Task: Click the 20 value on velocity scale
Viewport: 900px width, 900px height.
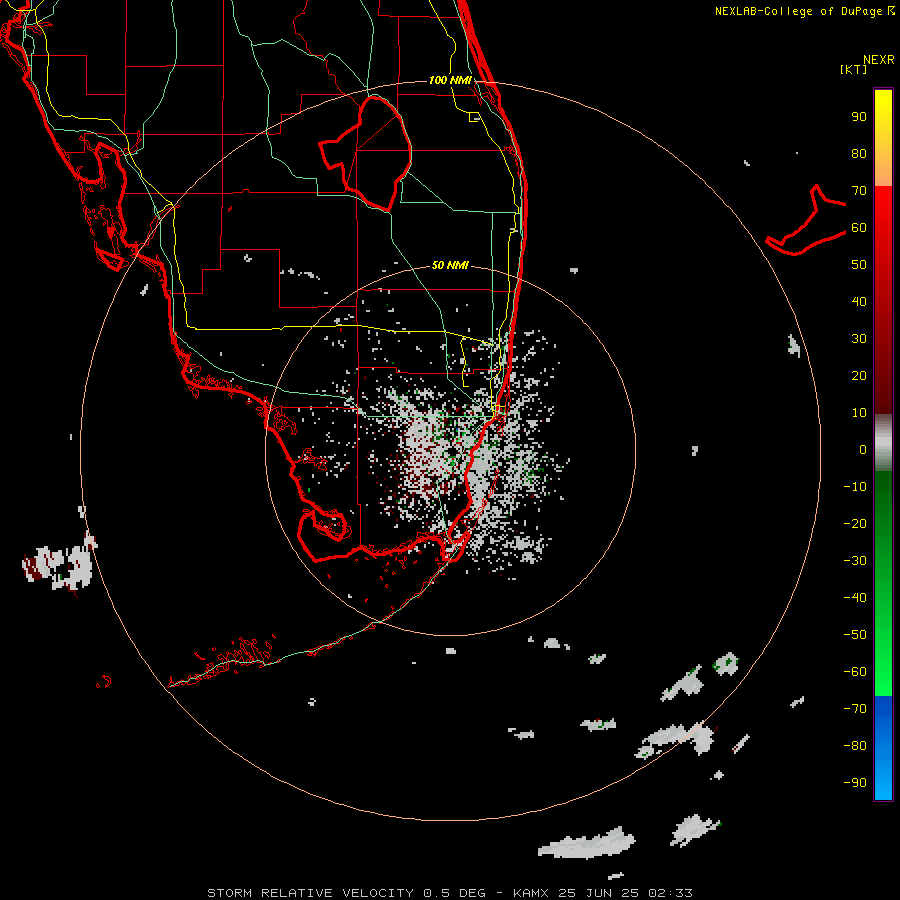Action: pos(859,375)
